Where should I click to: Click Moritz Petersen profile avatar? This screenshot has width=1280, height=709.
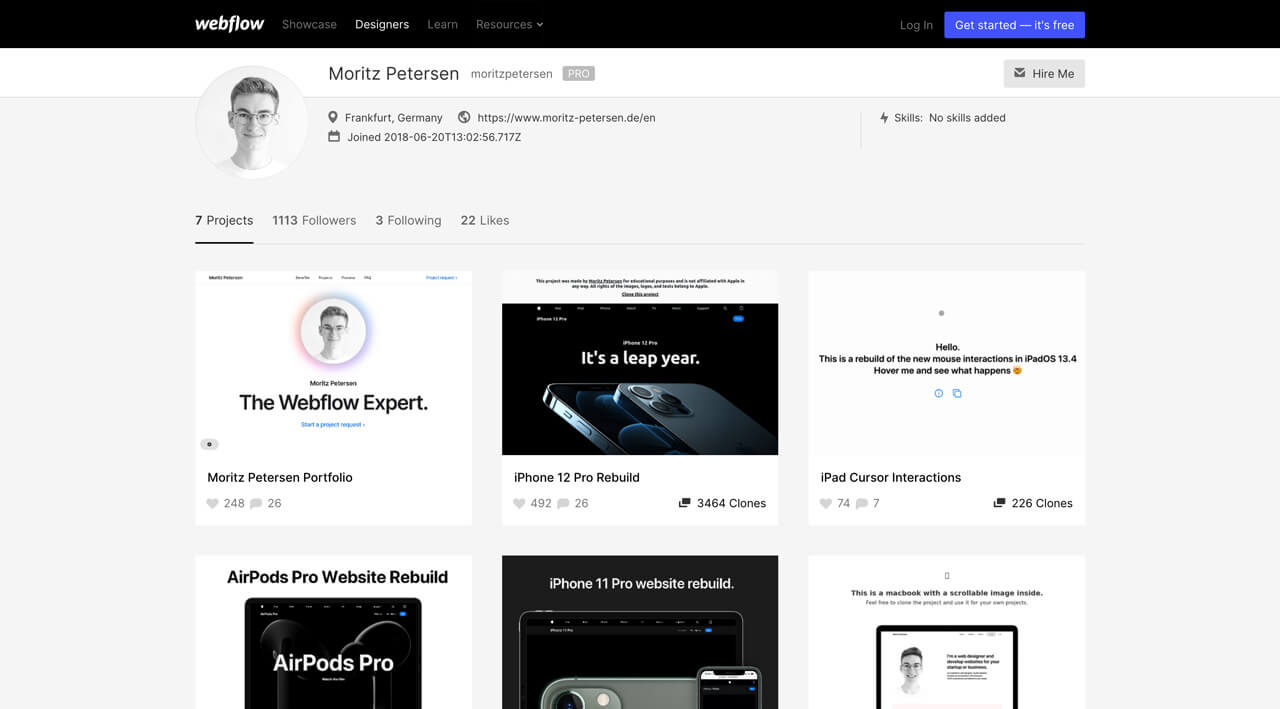tap(252, 122)
